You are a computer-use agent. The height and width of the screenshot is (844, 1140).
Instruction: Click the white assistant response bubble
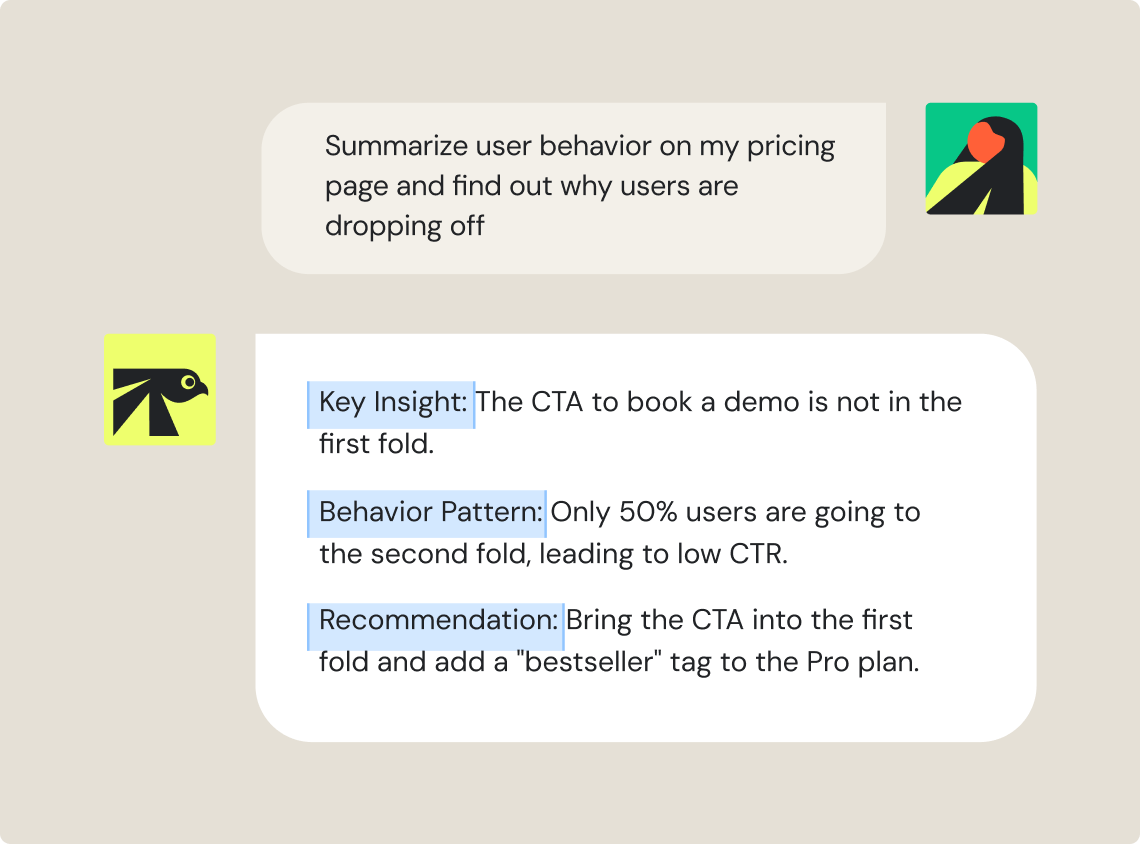646,538
